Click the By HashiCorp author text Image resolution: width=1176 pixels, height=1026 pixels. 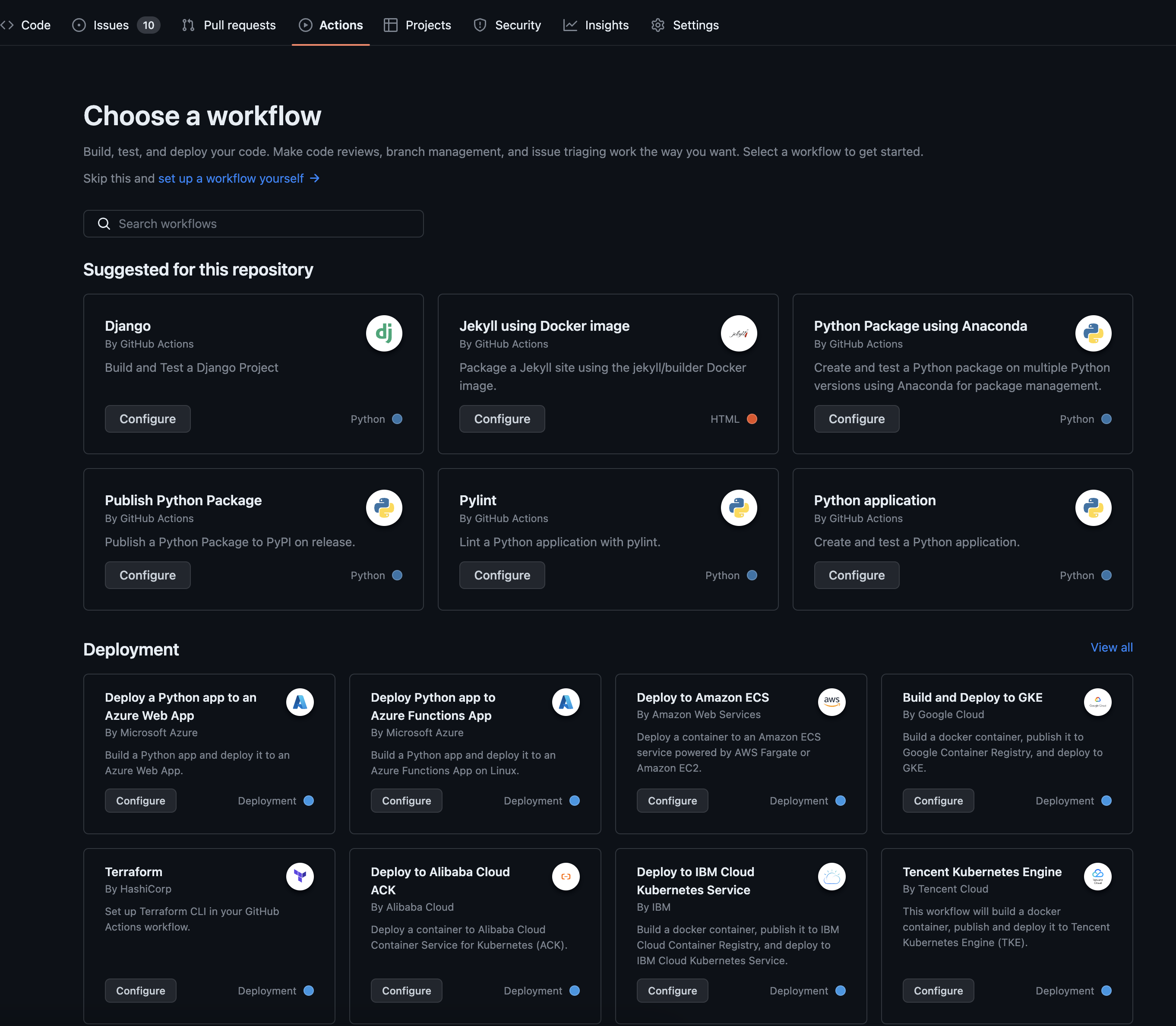(138, 889)
